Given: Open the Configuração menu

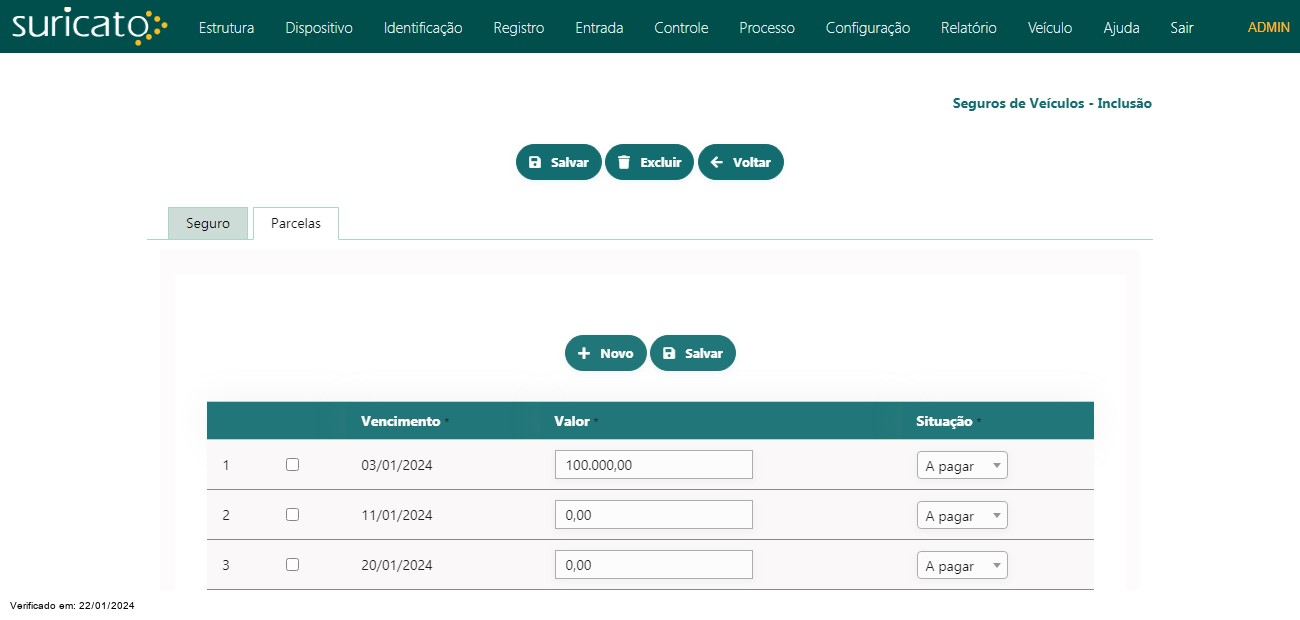Looking at the screenshot, I should tap(867, 28).
